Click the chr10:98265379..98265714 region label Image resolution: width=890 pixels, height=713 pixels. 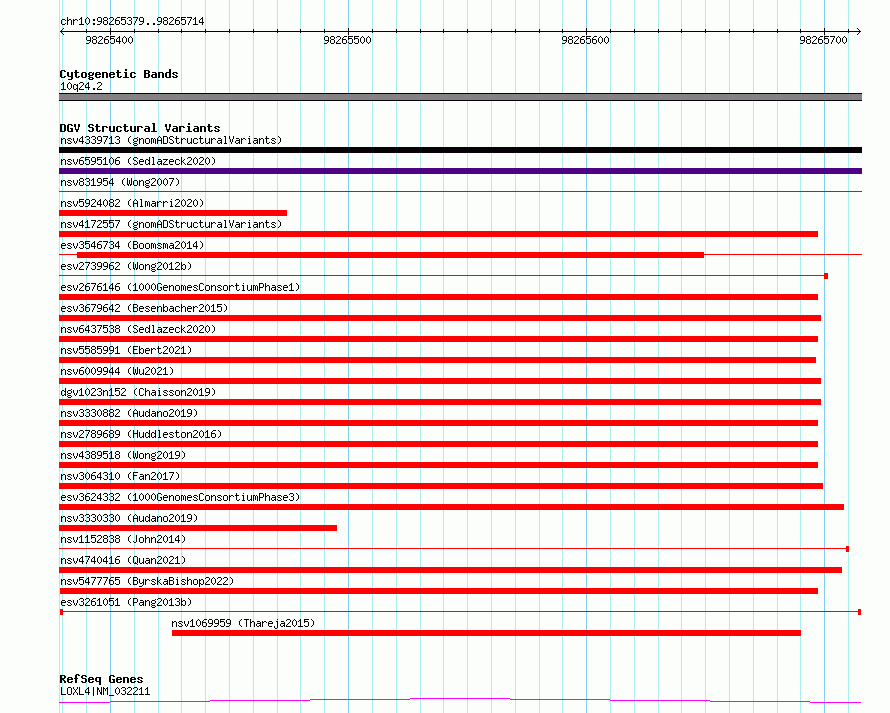pyautogui.click(x=132, y=21)
